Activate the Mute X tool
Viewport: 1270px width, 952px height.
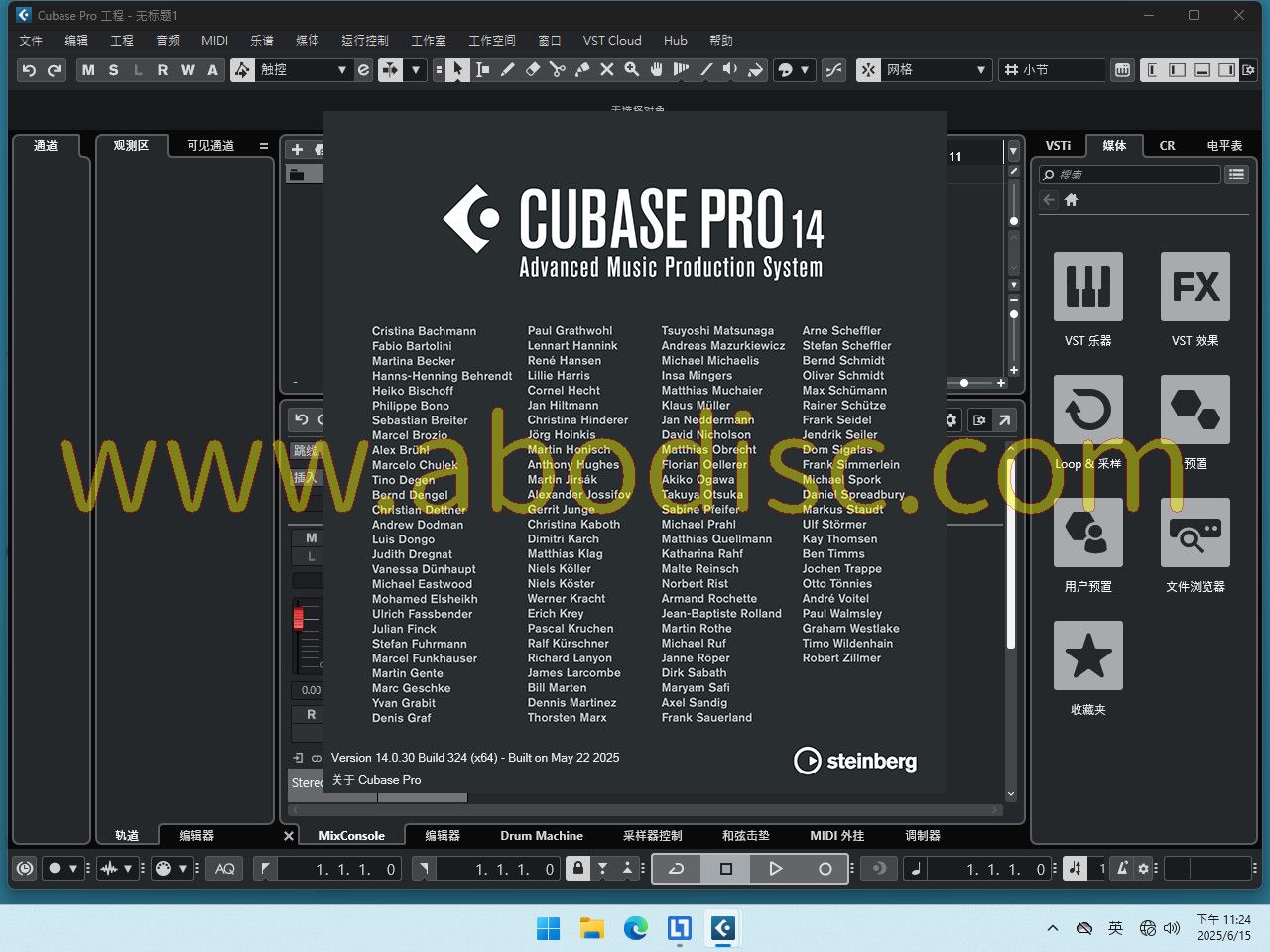click(x=606, y=70)
